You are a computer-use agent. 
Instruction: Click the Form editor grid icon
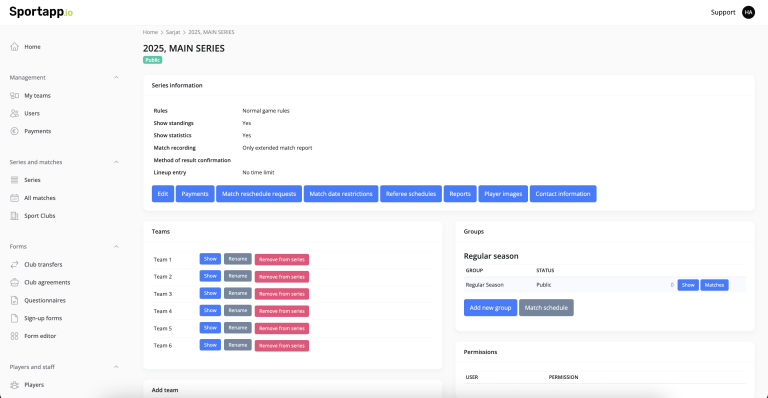coord(14,336)
